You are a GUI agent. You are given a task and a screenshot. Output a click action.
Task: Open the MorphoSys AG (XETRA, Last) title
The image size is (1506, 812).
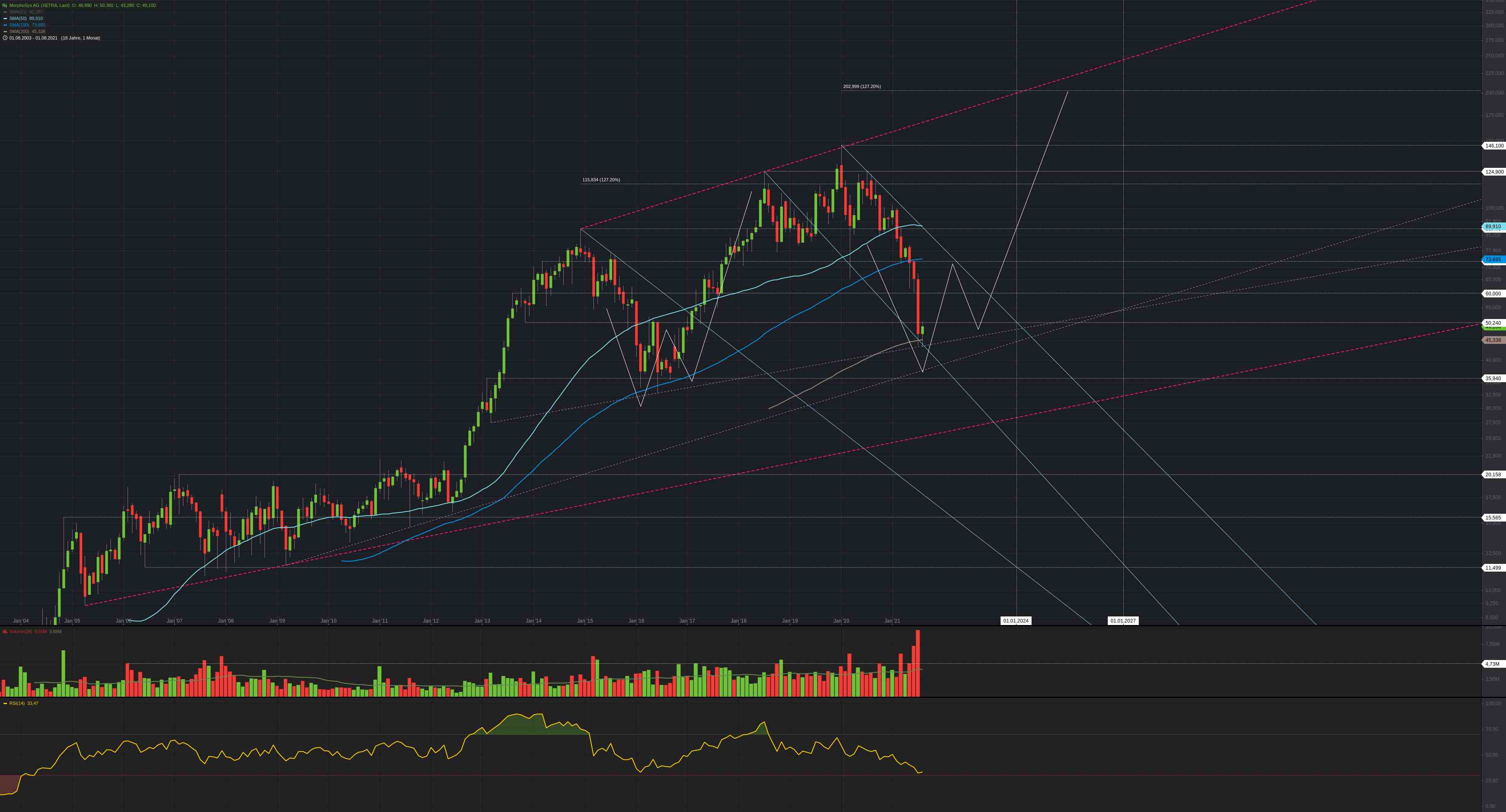39,5
